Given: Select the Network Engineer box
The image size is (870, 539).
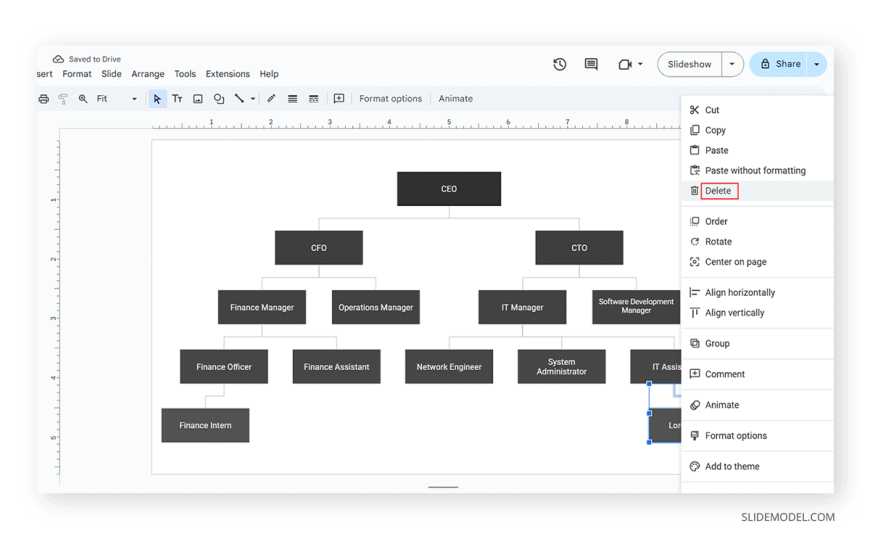Looking at the screenshot, I should click(449, 367).
